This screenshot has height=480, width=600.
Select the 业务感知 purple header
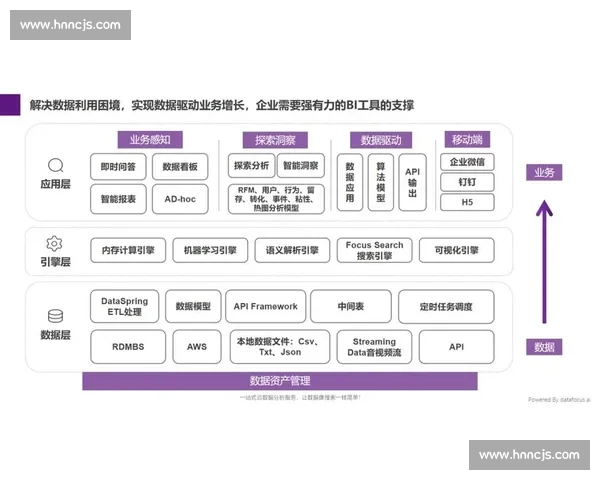150,140
